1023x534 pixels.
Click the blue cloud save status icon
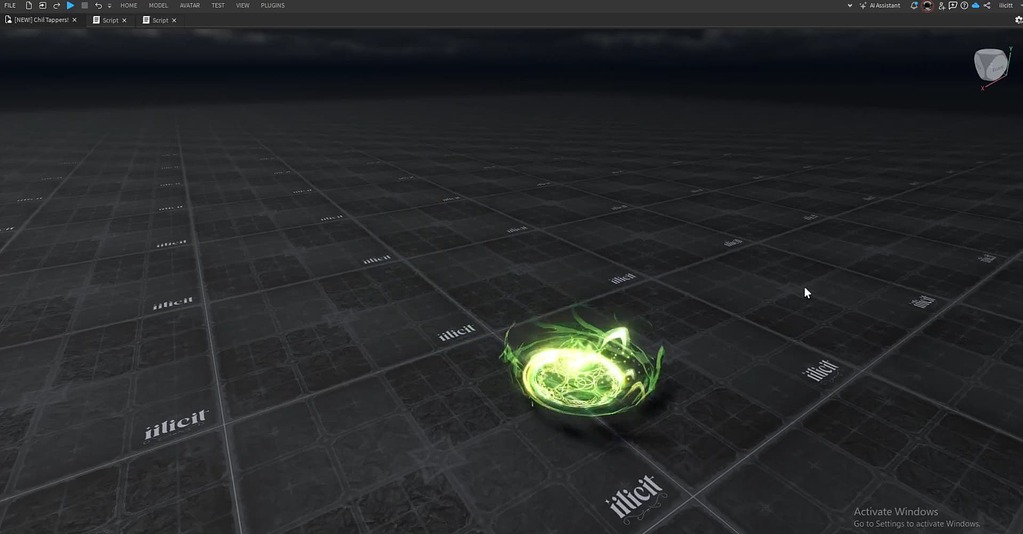coord(975,5)
